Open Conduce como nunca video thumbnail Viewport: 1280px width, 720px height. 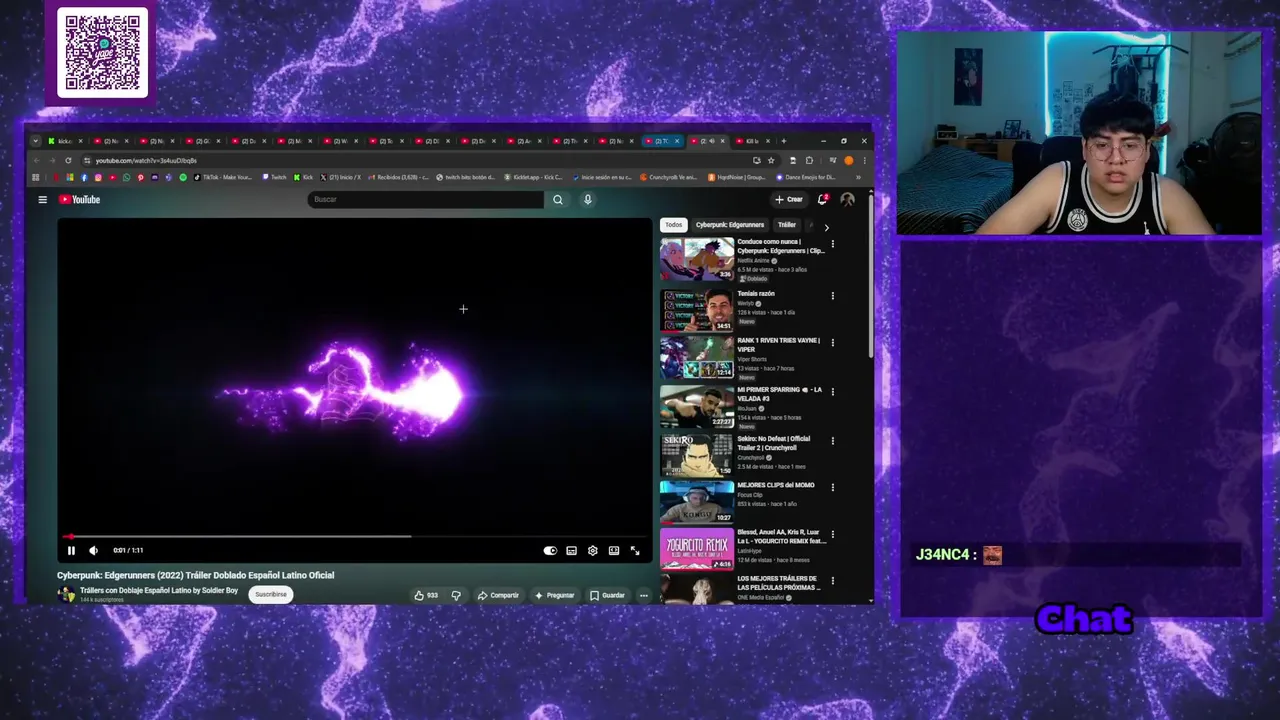[x=696, y=259]
